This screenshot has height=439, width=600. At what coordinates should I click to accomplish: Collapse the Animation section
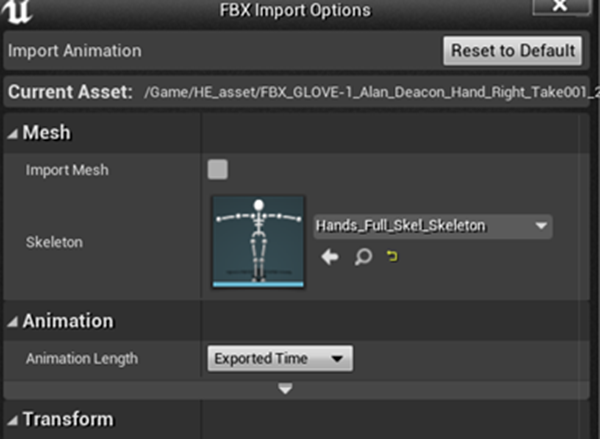coord(13,322)
